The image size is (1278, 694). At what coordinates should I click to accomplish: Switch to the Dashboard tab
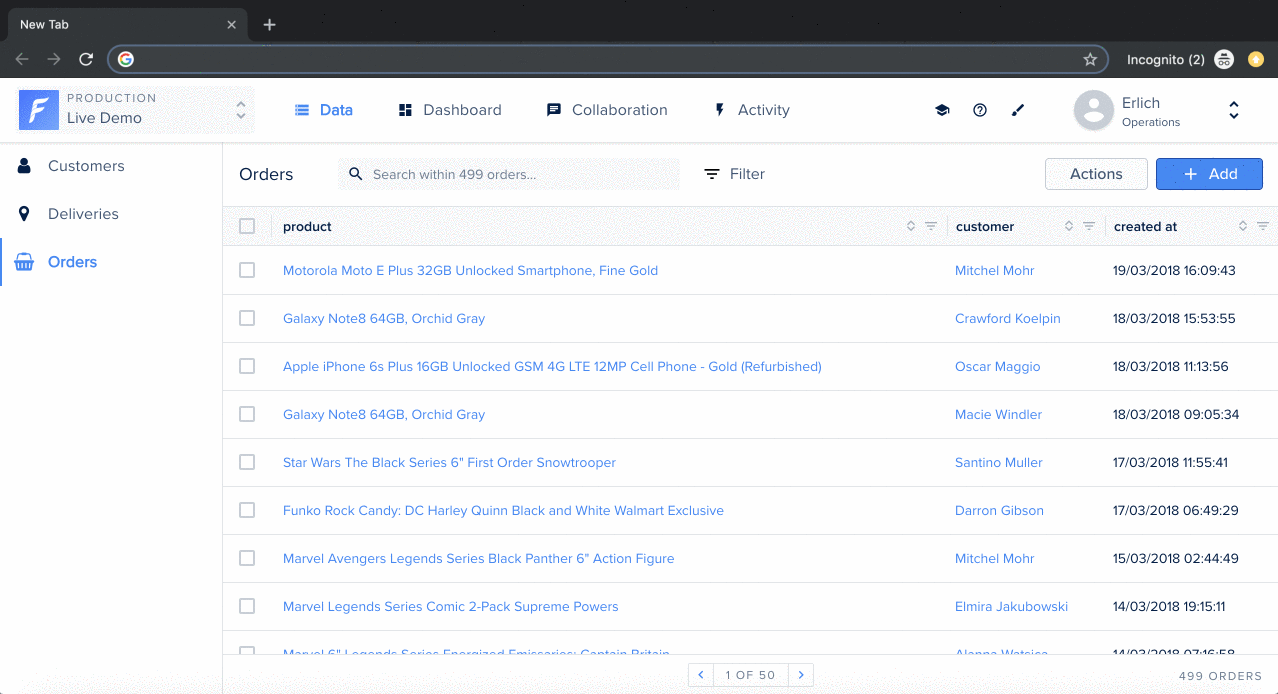450,110
